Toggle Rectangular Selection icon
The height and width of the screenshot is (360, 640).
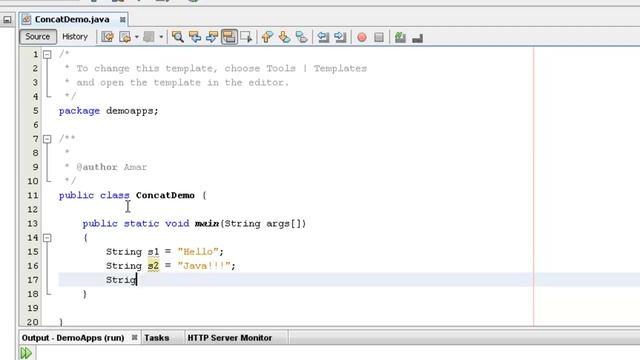pos(246,37)
